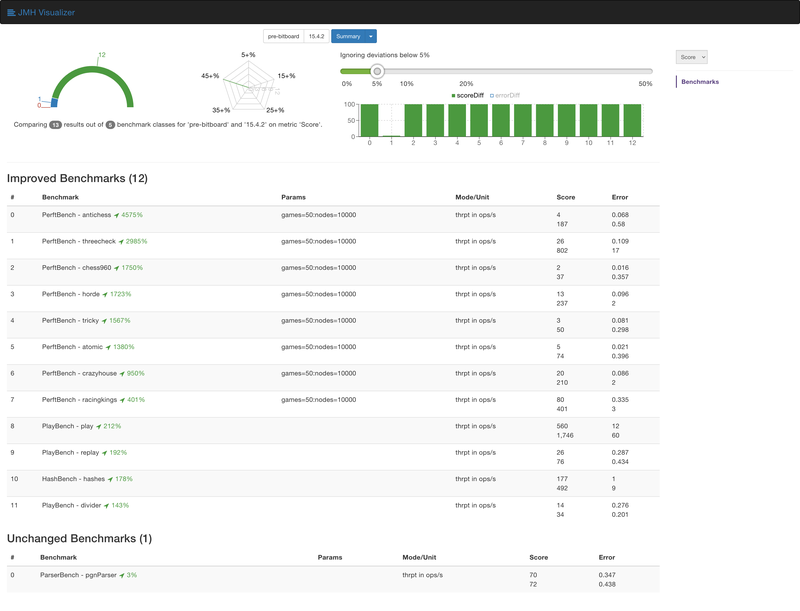Open the JMH Visualizer home link
The image size is (800, 611).
pyautogui.click(x=41, y=13)
